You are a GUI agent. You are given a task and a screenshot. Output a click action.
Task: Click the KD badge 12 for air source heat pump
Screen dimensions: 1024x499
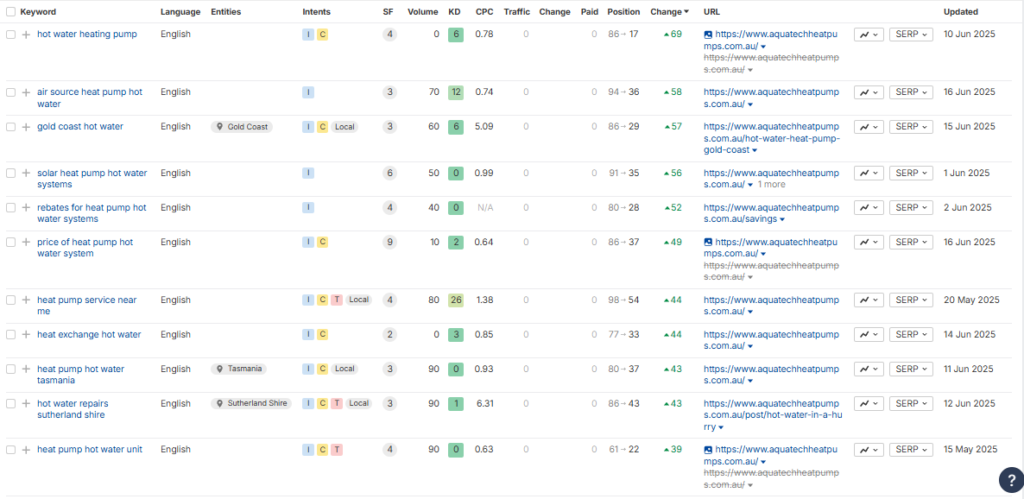[456, 93]
